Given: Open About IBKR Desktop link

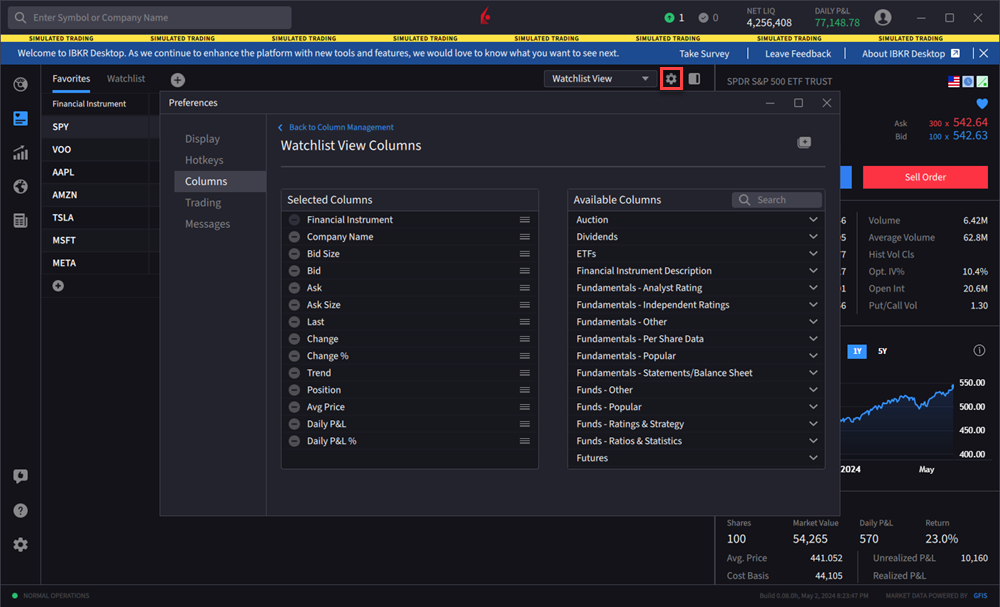Looking at the screenshot, I should (x=911, y=54).
